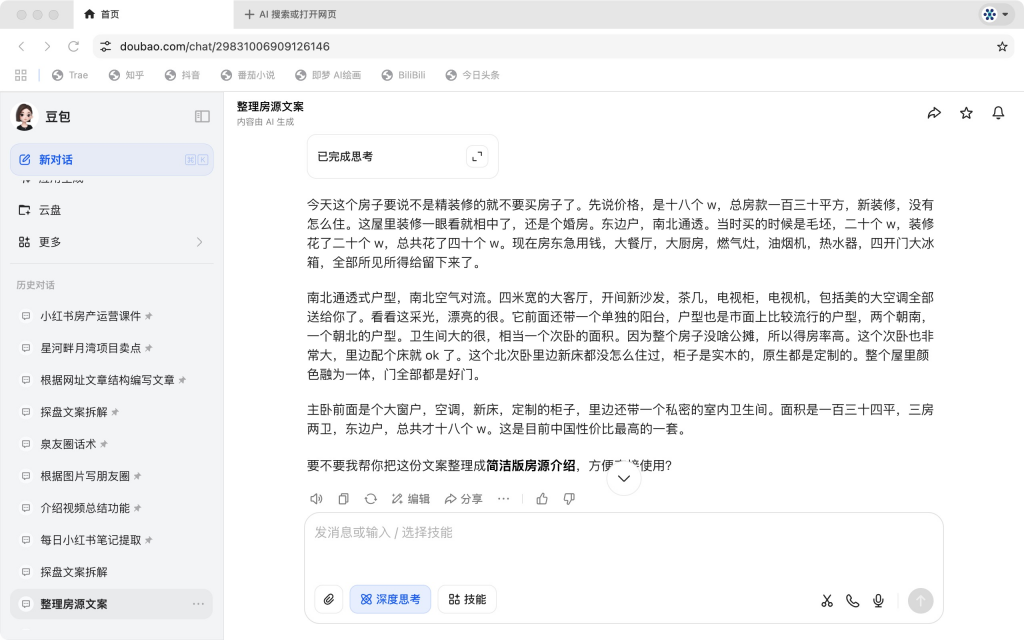Give the reply a thumbs down
Image resolution: width=1024 pixels, height=640 pixels.
(x=568, y=498)
